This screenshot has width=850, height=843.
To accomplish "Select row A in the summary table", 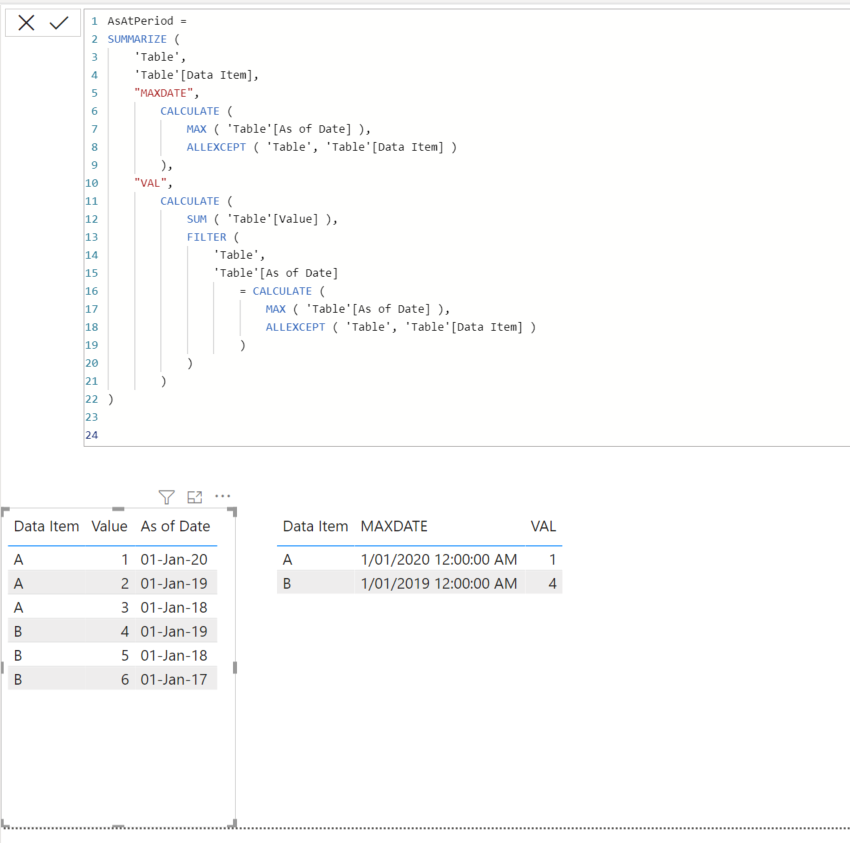I will 420,559.
